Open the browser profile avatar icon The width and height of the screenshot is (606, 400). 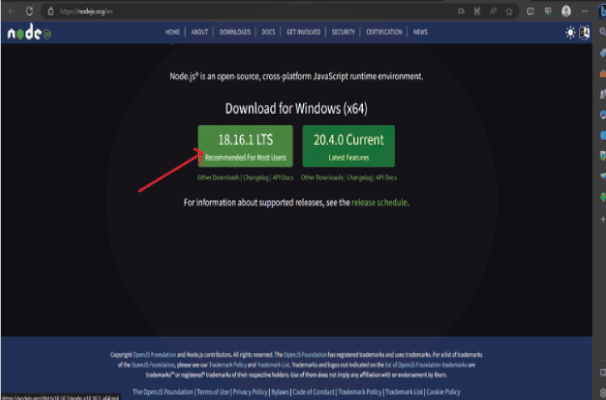(x=567, y=10)
